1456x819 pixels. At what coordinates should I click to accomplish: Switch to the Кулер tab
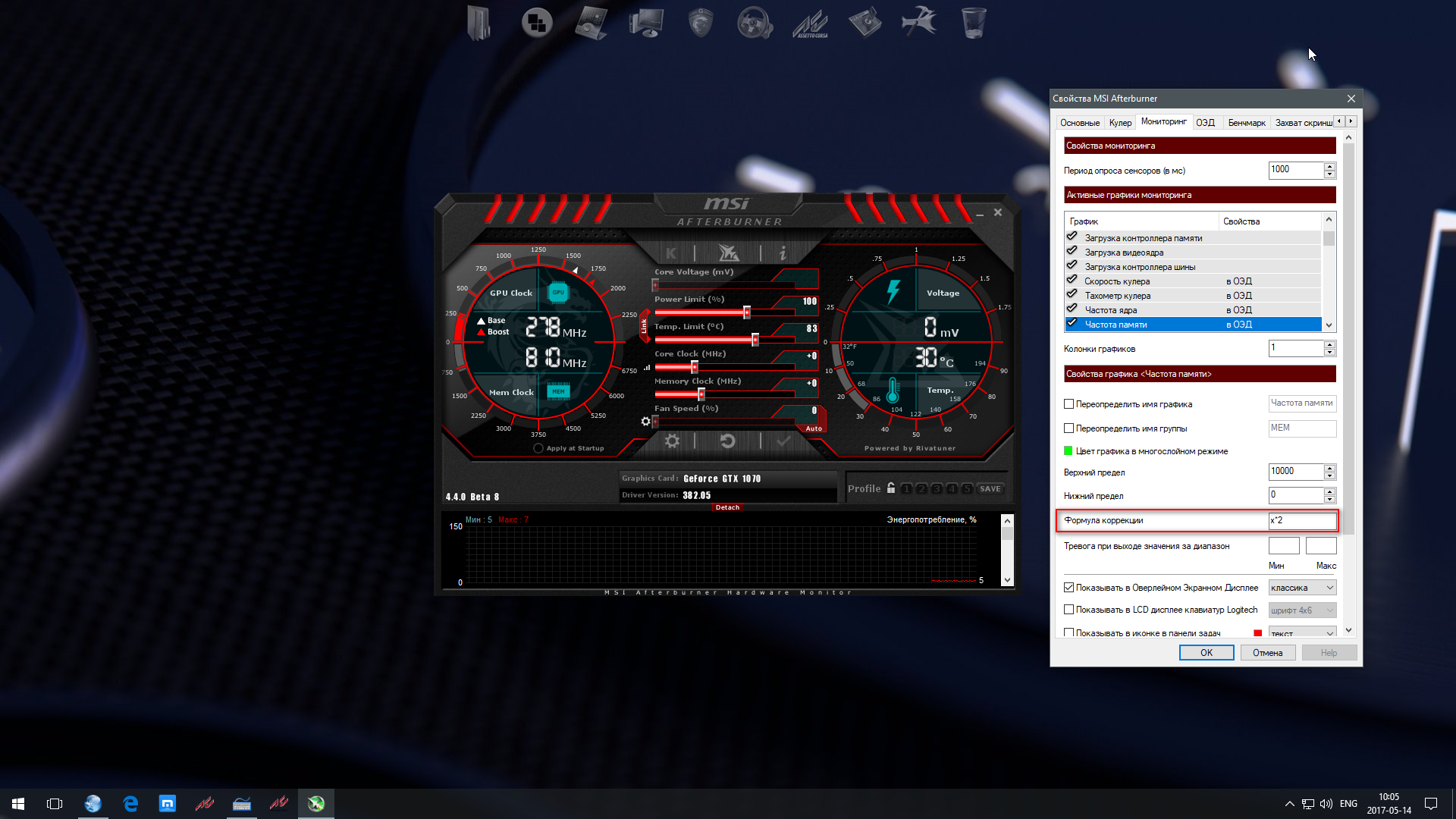pos(1119,123)
